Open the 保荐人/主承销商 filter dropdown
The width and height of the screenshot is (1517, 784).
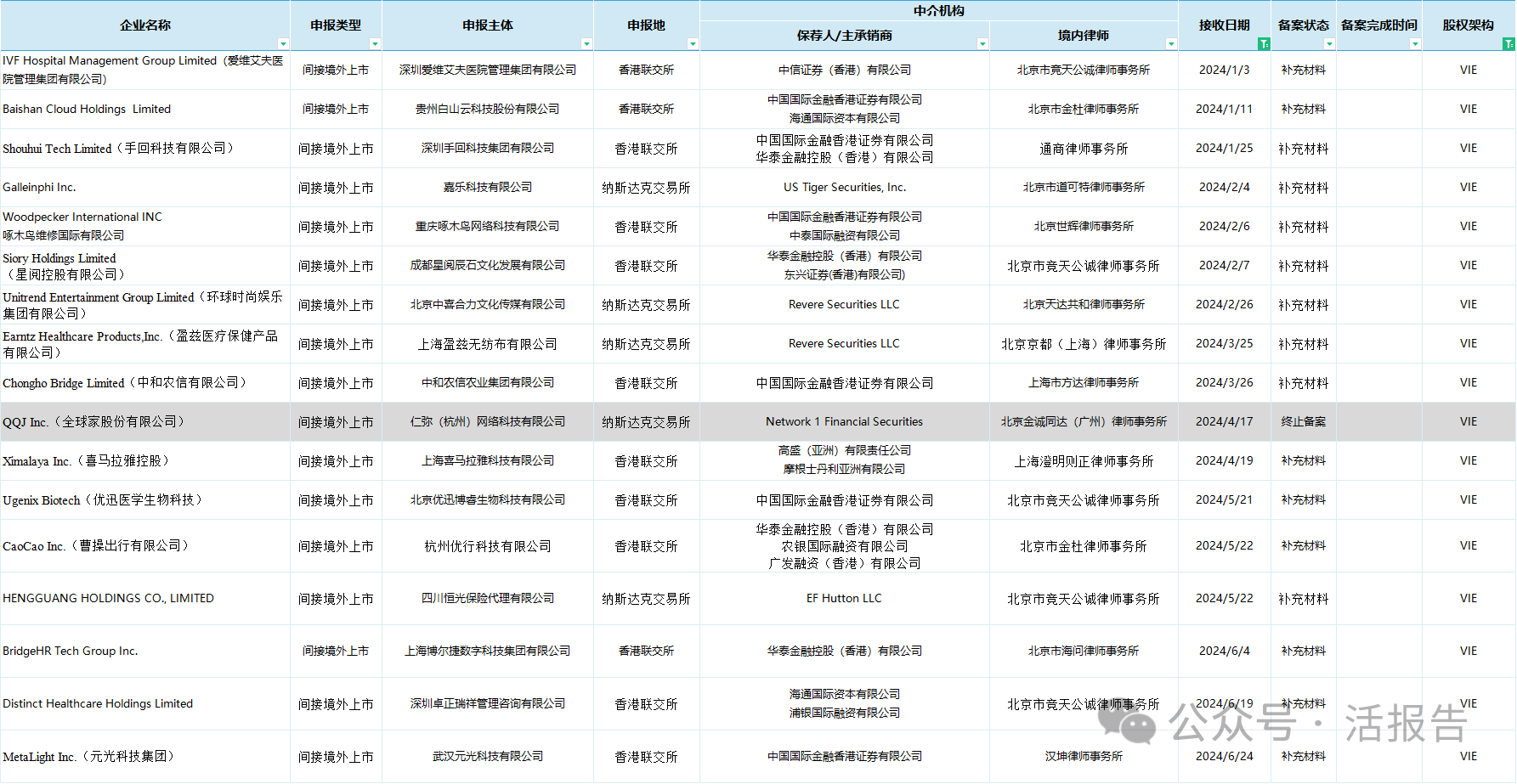[982, 44]
